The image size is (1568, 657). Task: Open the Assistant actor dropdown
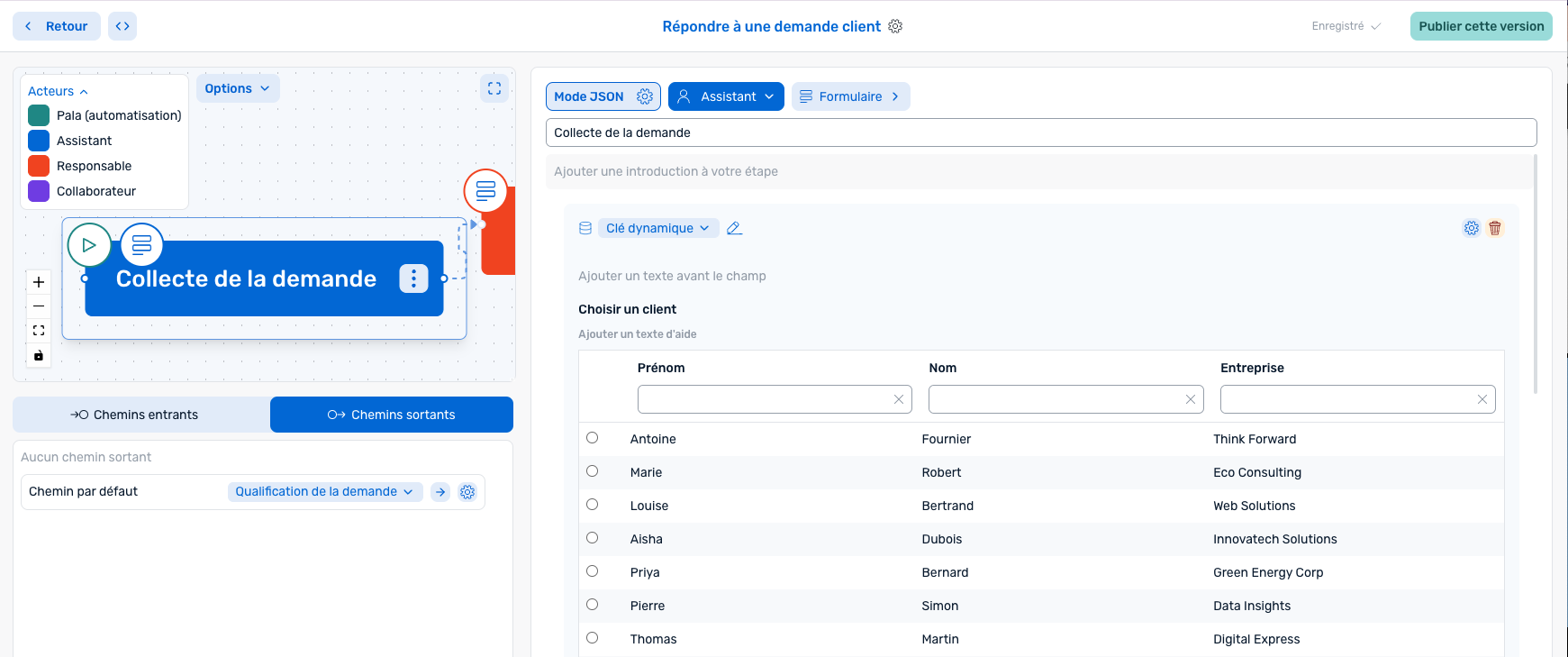point(726,96)
